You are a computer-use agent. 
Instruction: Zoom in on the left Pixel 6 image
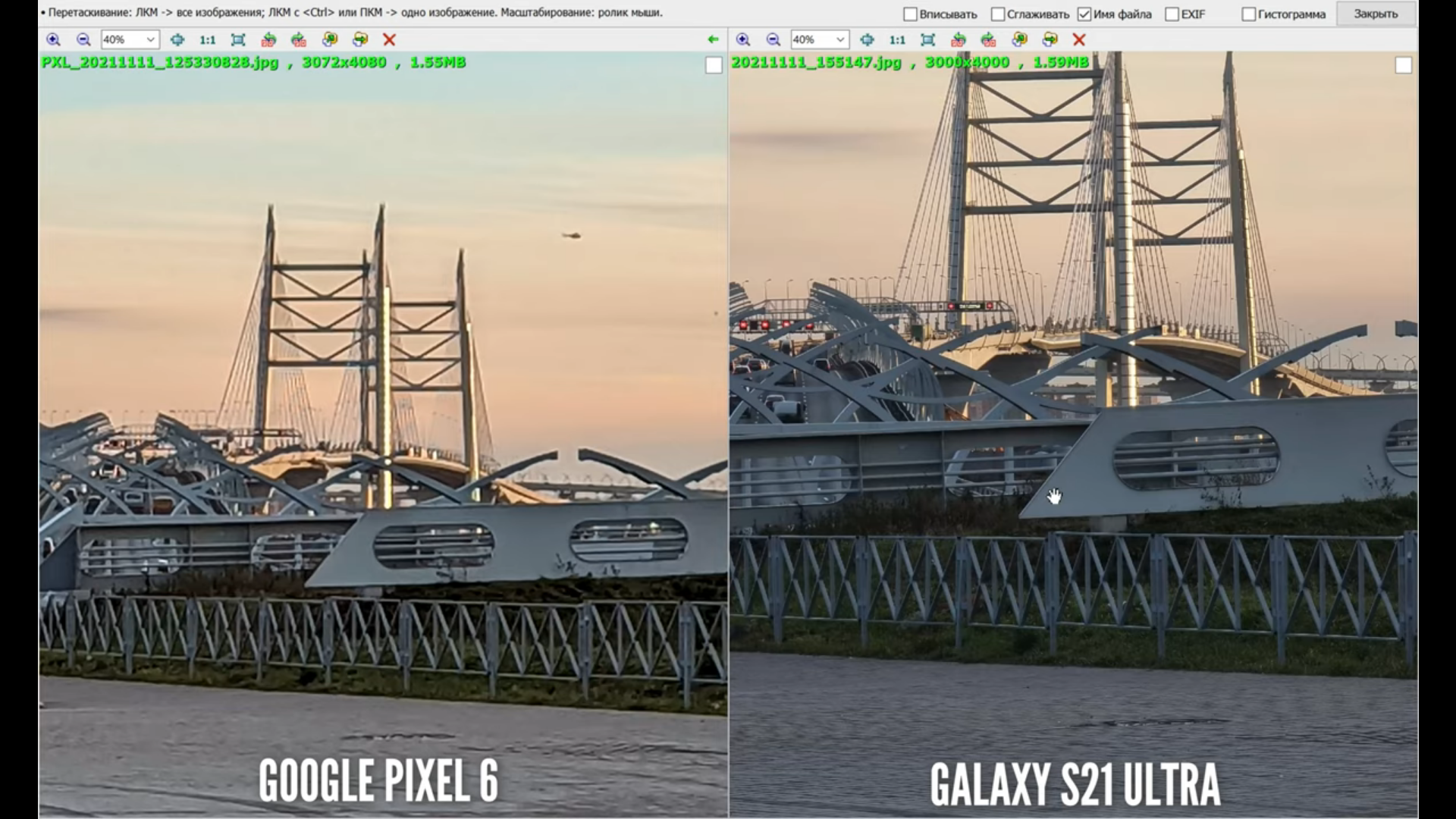click(x=53, y=39)
